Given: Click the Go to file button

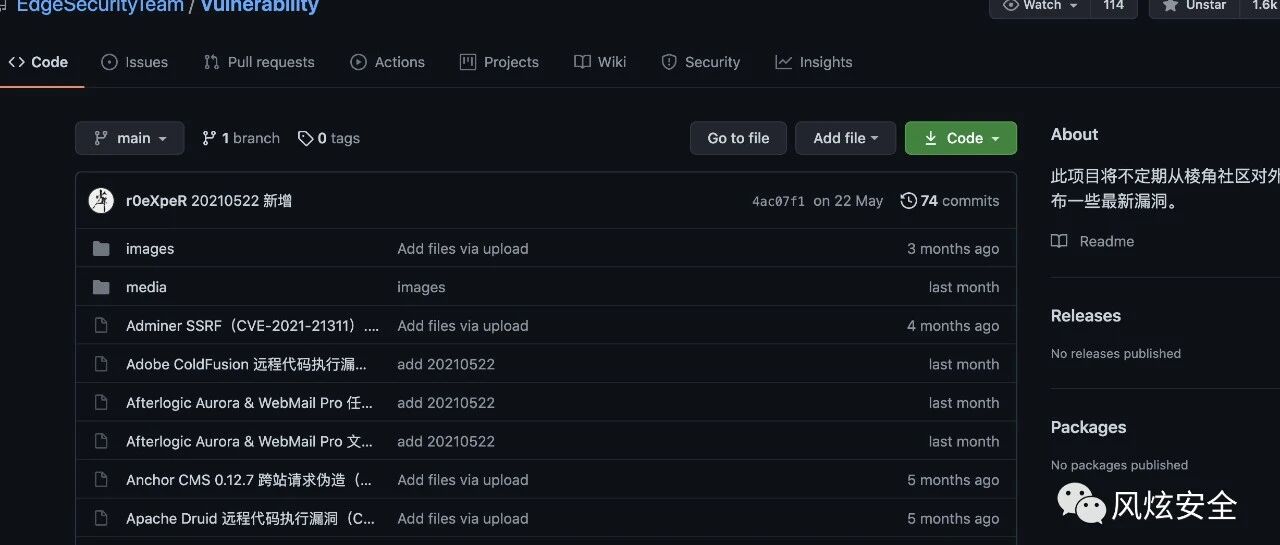Looking at the screenshot, I should click(738, 138).
